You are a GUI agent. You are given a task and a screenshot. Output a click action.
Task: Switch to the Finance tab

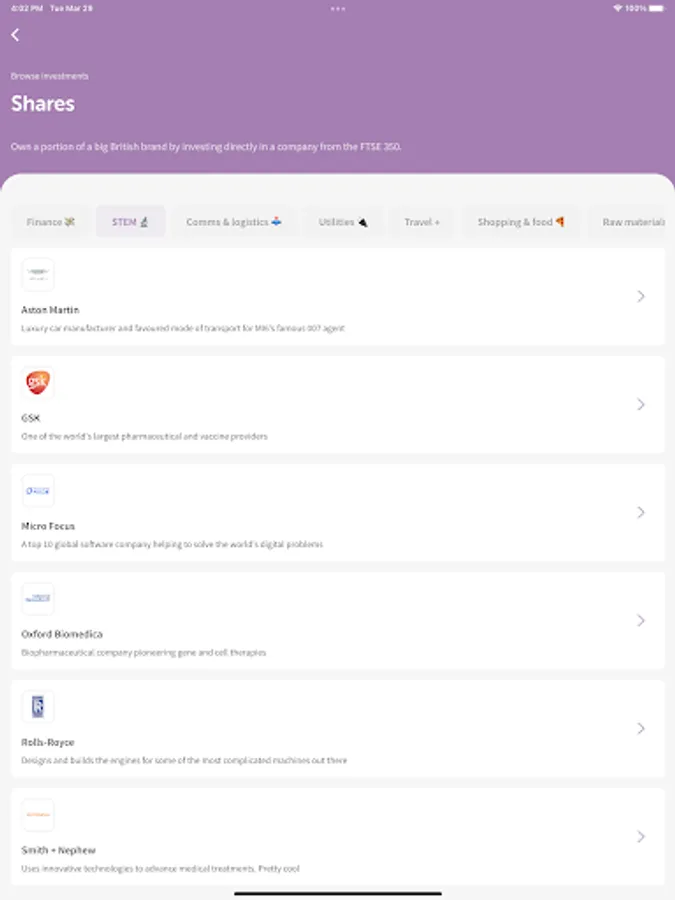pos(51,222)
